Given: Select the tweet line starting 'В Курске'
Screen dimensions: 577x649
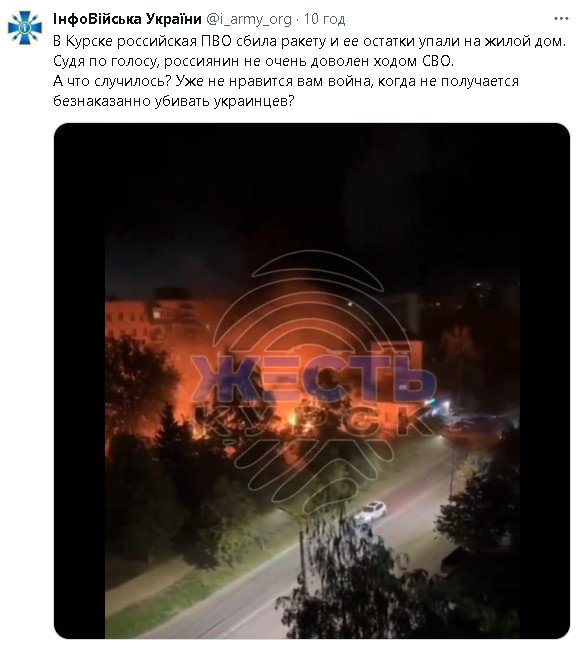Looking at the screenshot, I should (309, 41).
